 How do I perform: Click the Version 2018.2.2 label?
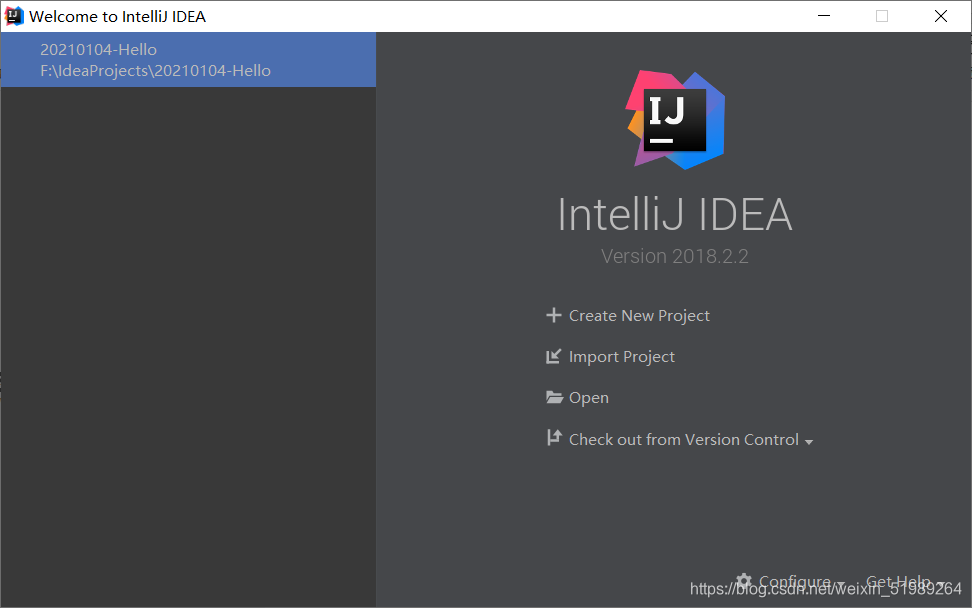[674, 256]
